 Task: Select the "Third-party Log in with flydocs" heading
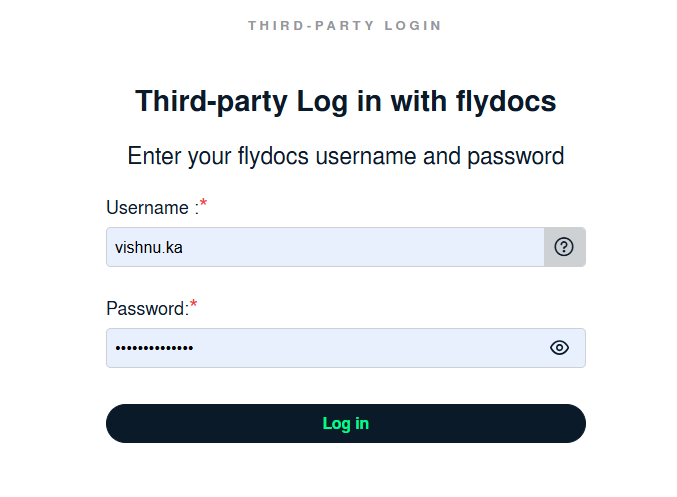point(345,102)
